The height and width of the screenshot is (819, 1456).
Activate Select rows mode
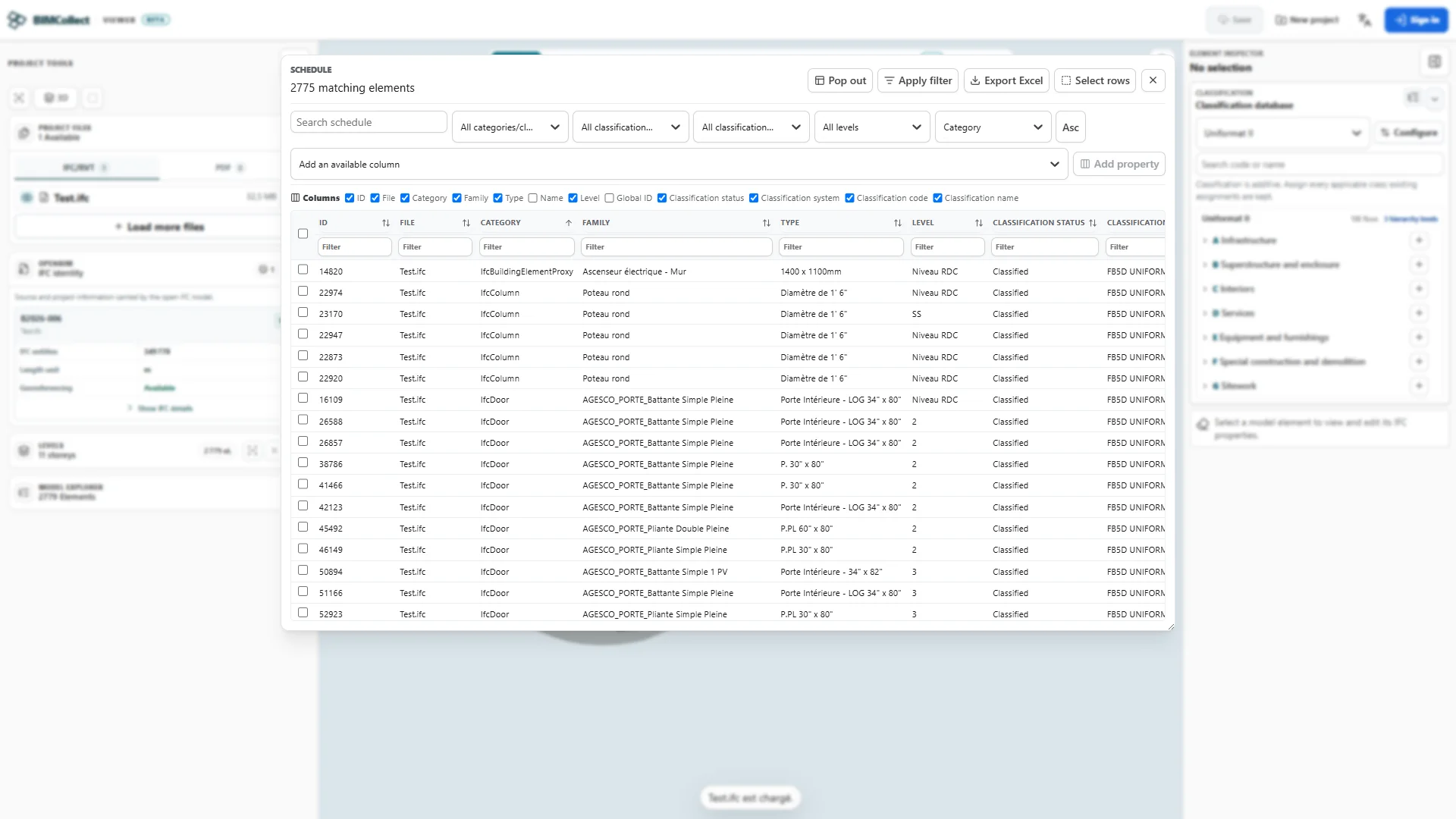click(x=1095, y=80)
